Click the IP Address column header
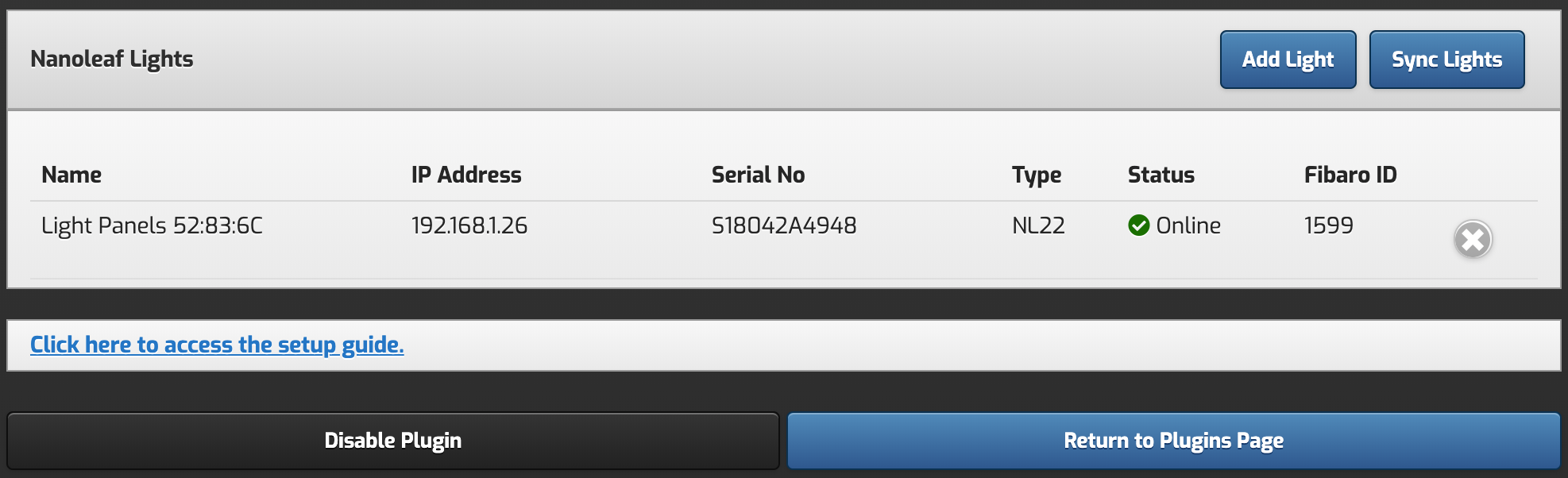The image size is (1568, 478). [x=466, y=175]
